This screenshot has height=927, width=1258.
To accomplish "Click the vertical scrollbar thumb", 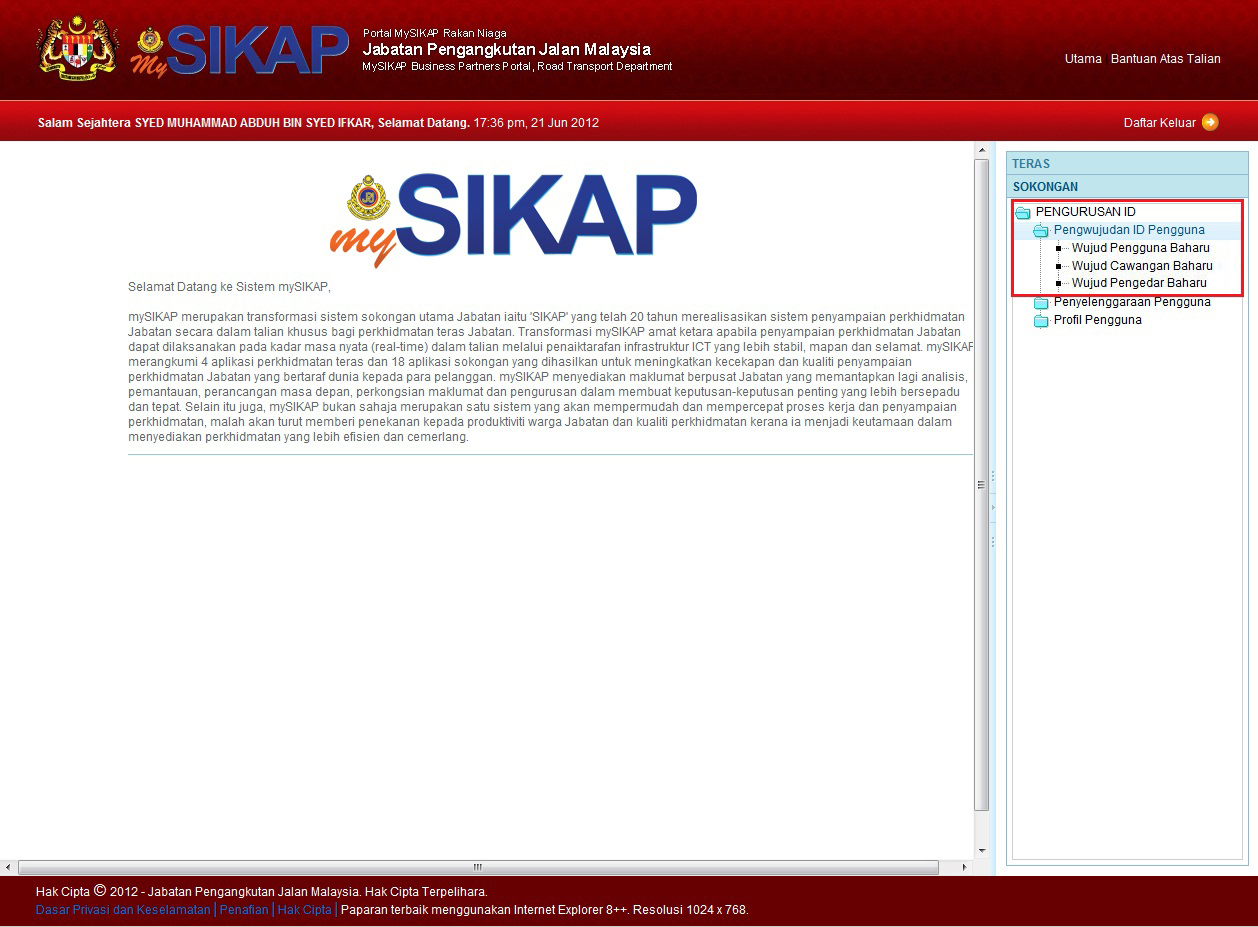I will tap(982, 484).
